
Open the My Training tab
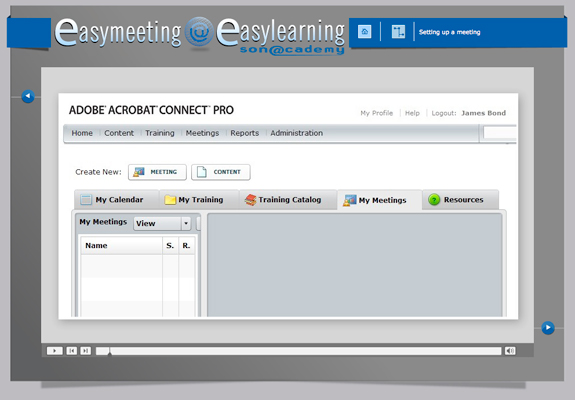coord(199,200)
